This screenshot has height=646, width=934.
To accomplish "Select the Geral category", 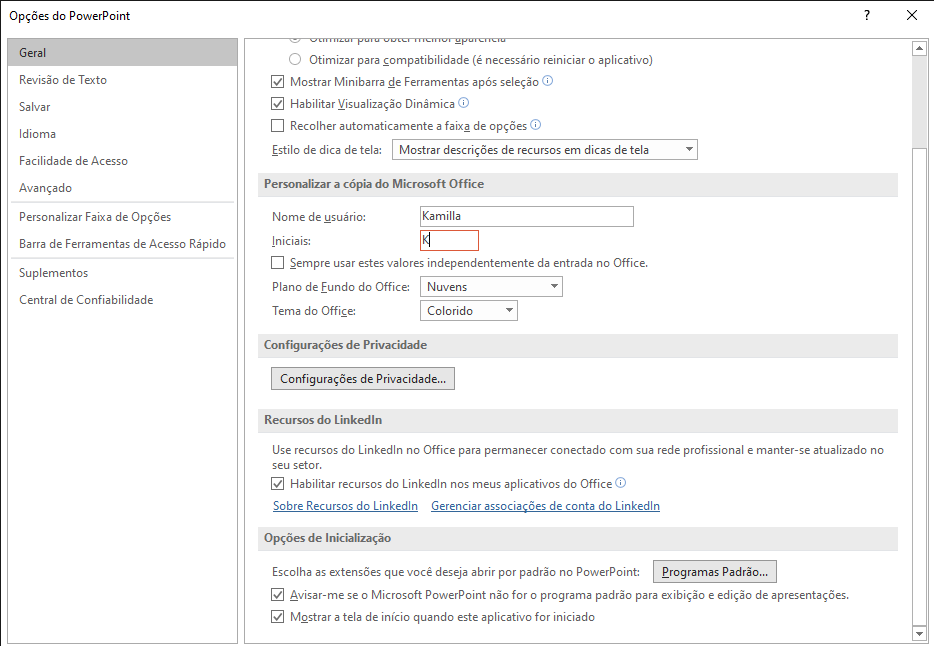I will (x=122, y=52).
